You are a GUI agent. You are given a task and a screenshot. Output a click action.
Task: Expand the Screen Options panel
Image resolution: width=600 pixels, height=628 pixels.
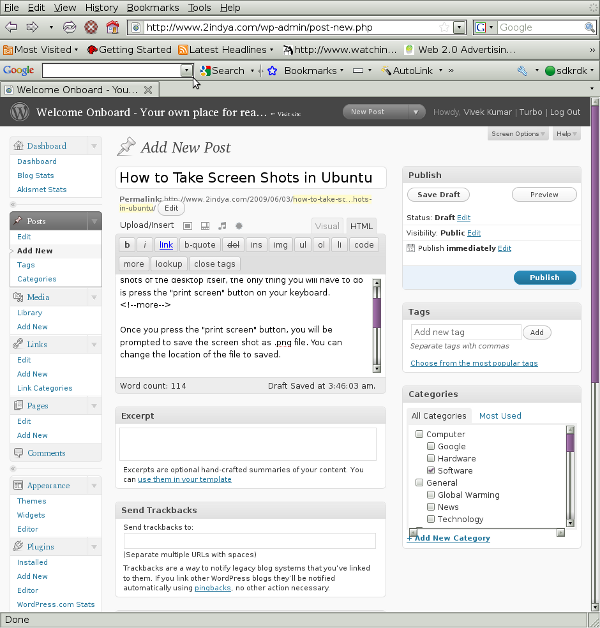(x=517, y=134)
